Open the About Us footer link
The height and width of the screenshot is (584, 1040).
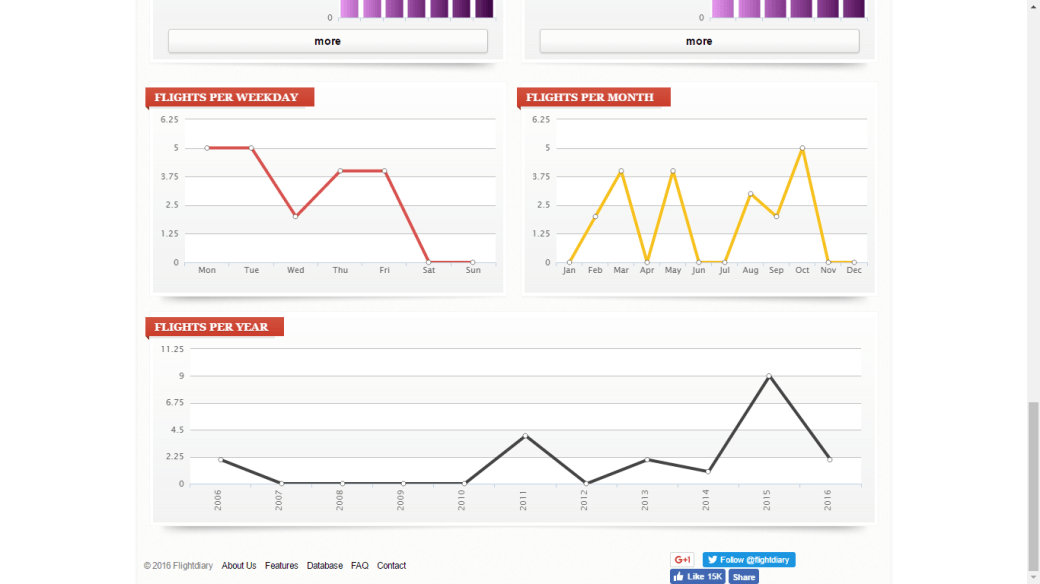click(239, 566)
